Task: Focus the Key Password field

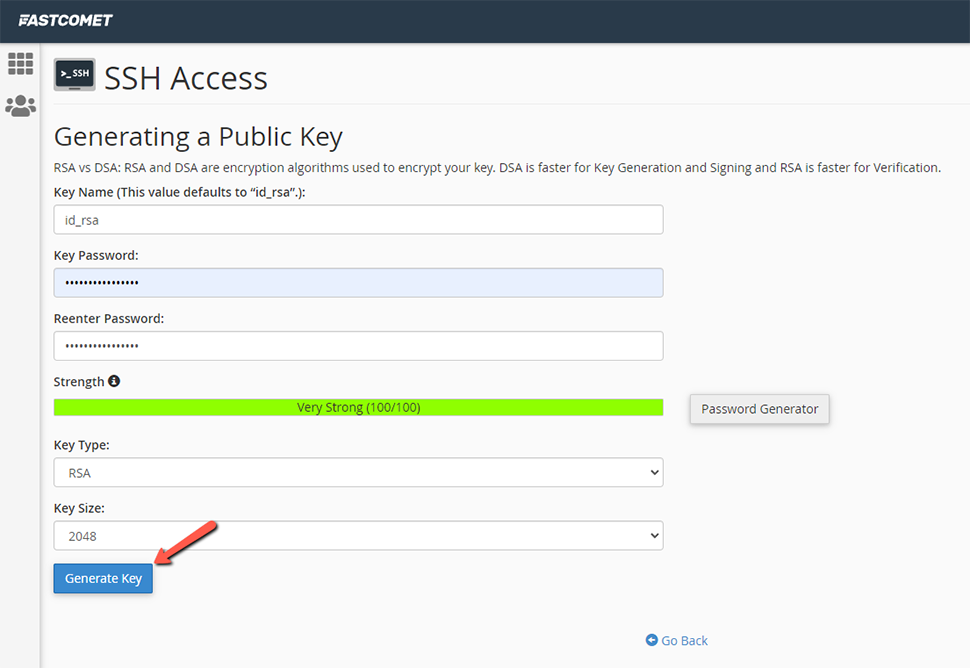Action: pos(358,283)
